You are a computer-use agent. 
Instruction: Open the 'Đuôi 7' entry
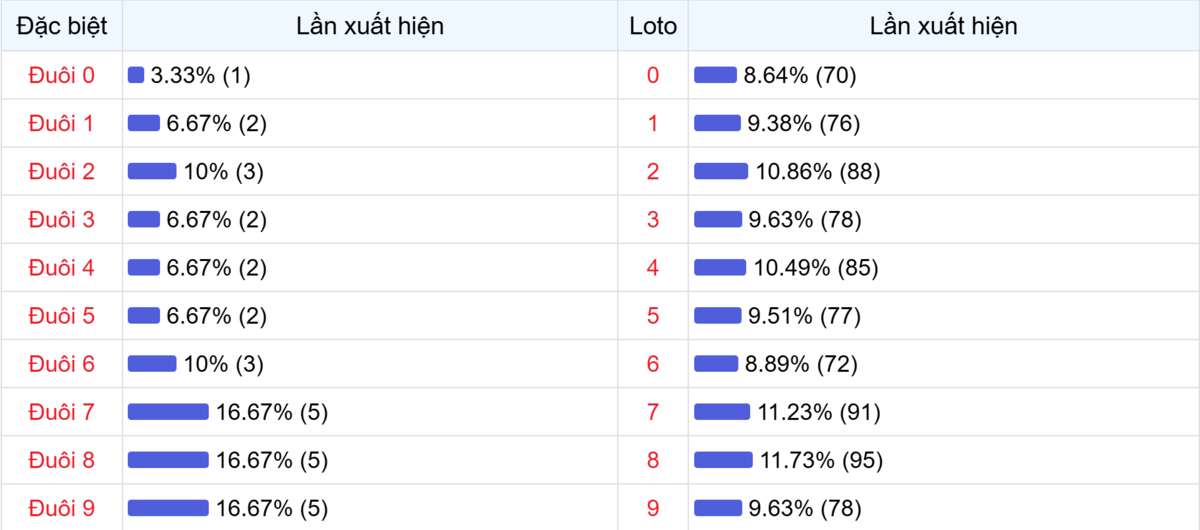tap(62, 412)
